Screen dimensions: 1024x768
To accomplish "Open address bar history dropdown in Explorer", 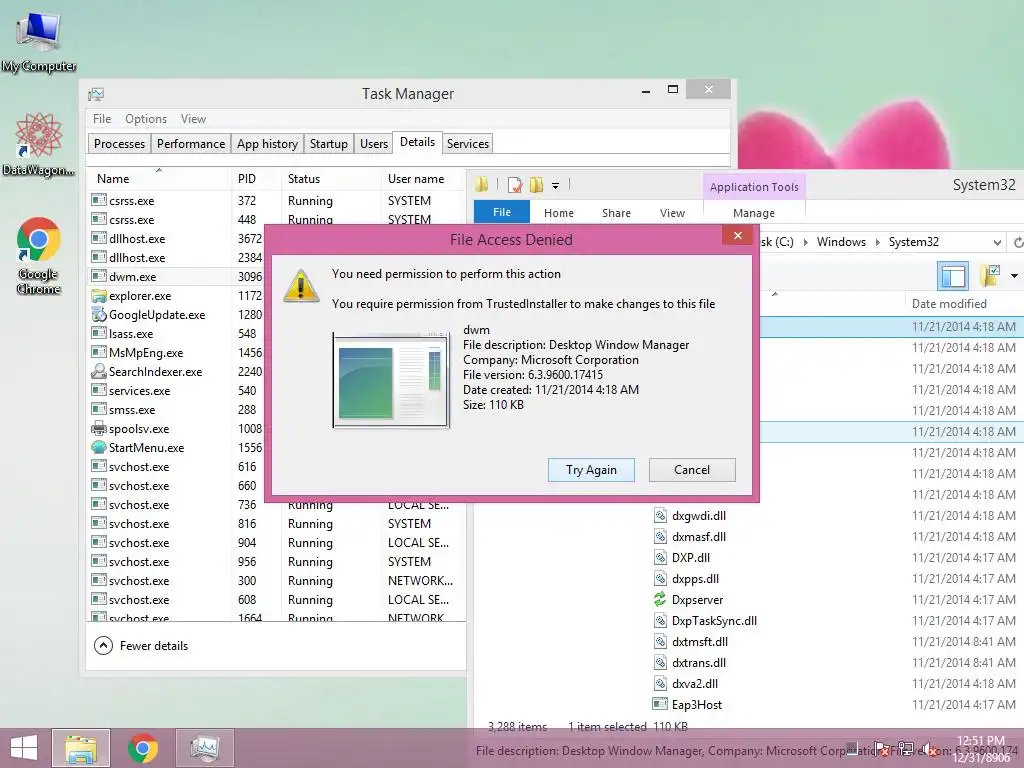I will point(997,242).
